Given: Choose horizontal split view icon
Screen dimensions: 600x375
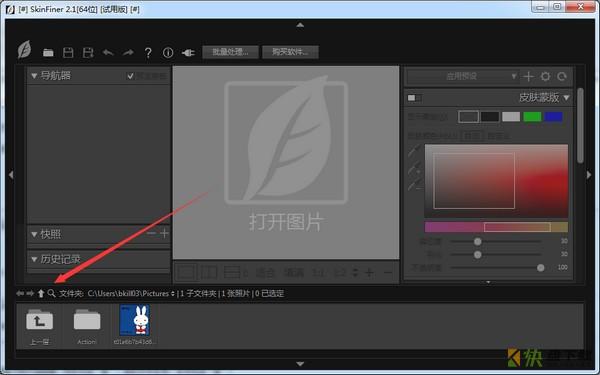Looking at the screenshot, I should pos(232,272).
